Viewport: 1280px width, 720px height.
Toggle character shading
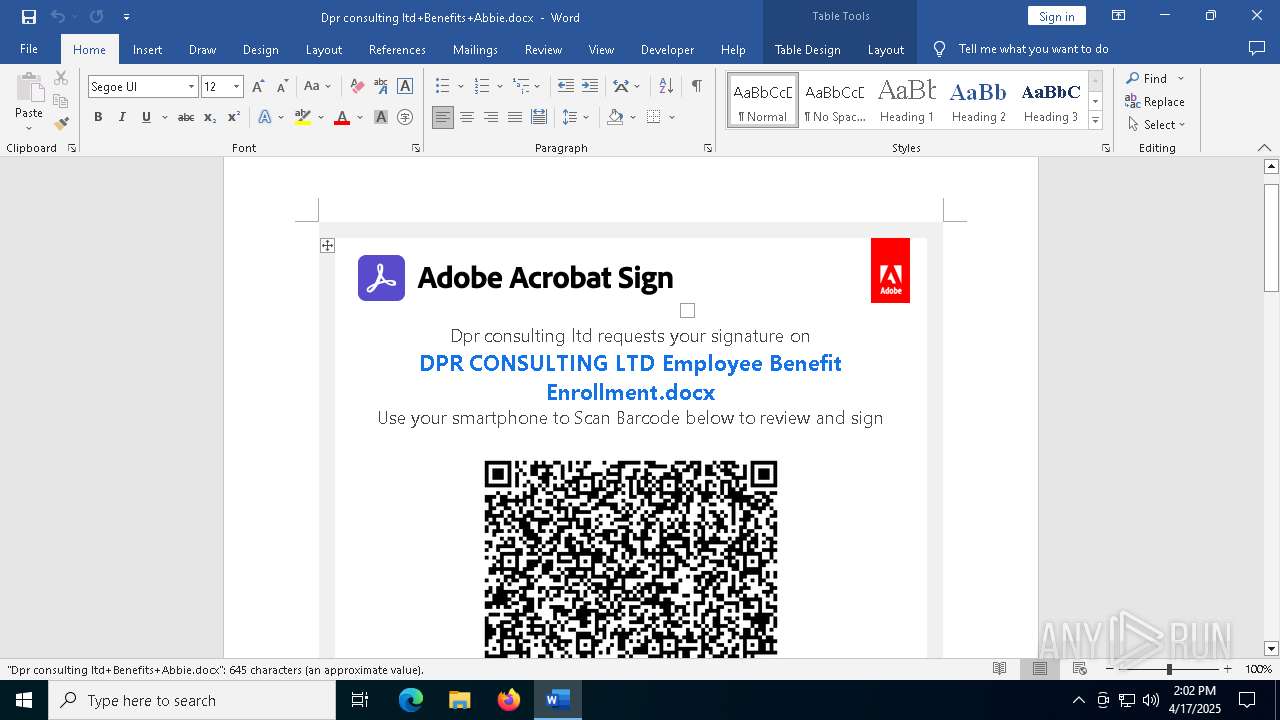click(x=381, y=117)
